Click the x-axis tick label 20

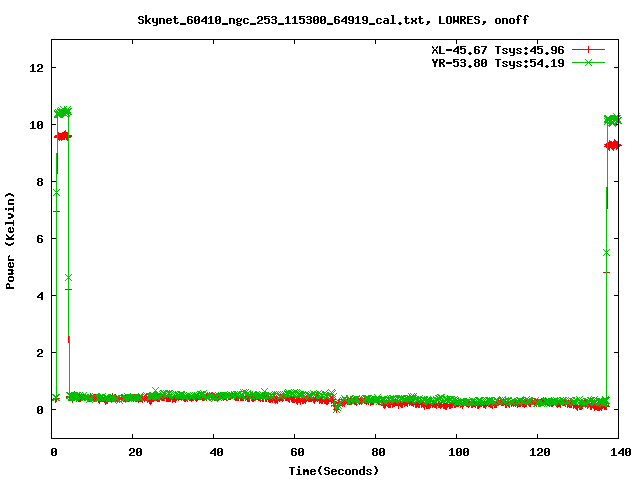(x=135, y=452)
